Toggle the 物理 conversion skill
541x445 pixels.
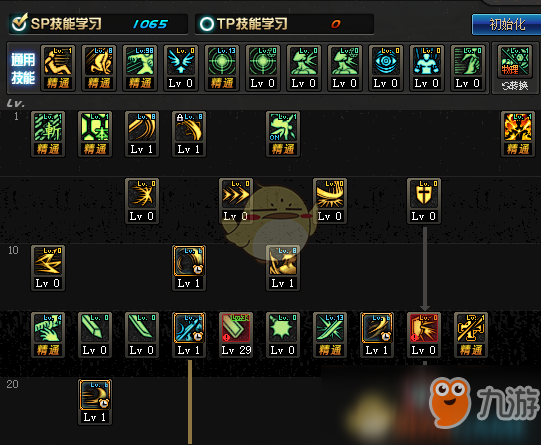pos(514,69)
